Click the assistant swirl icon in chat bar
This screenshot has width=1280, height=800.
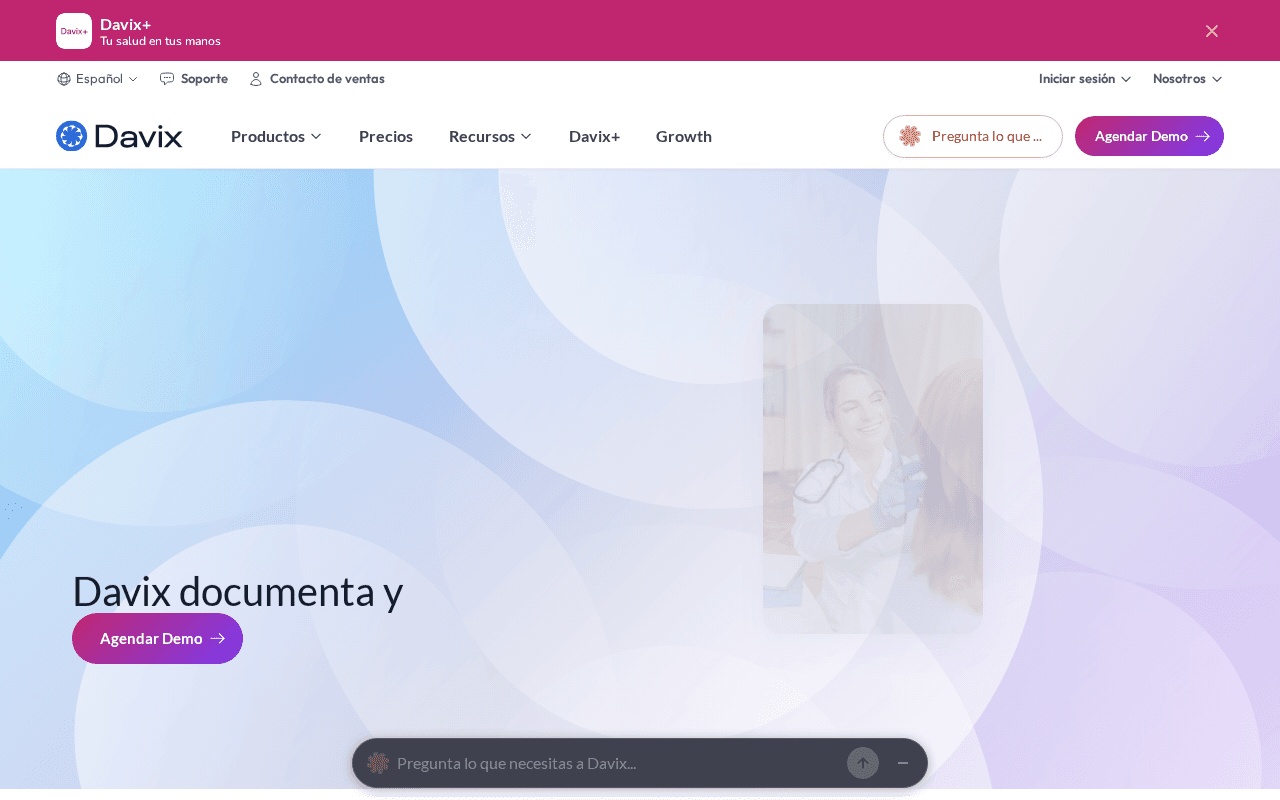tap(378, 763)
